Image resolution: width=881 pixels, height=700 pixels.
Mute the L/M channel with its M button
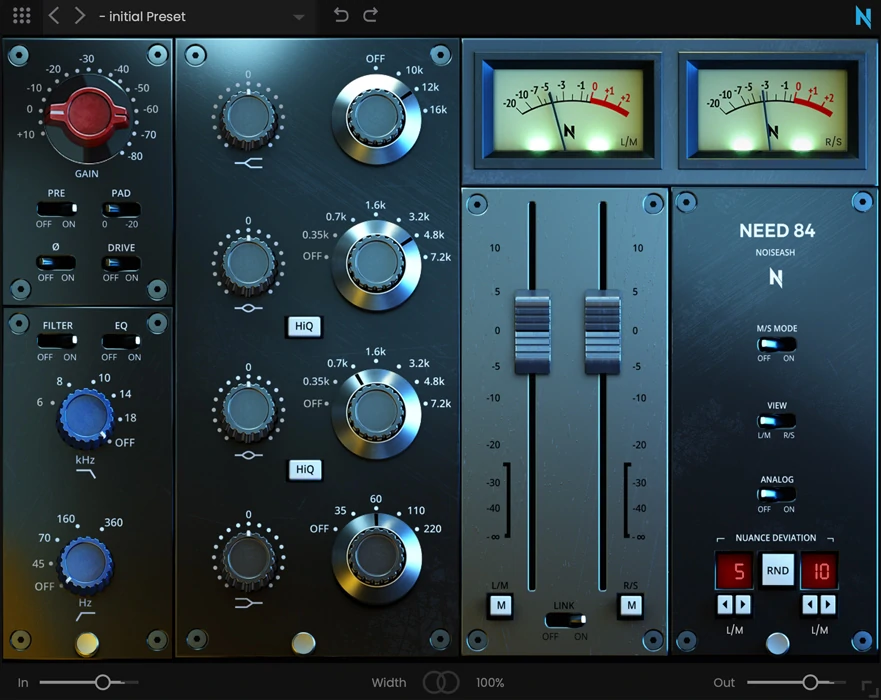tap(500, 605)
